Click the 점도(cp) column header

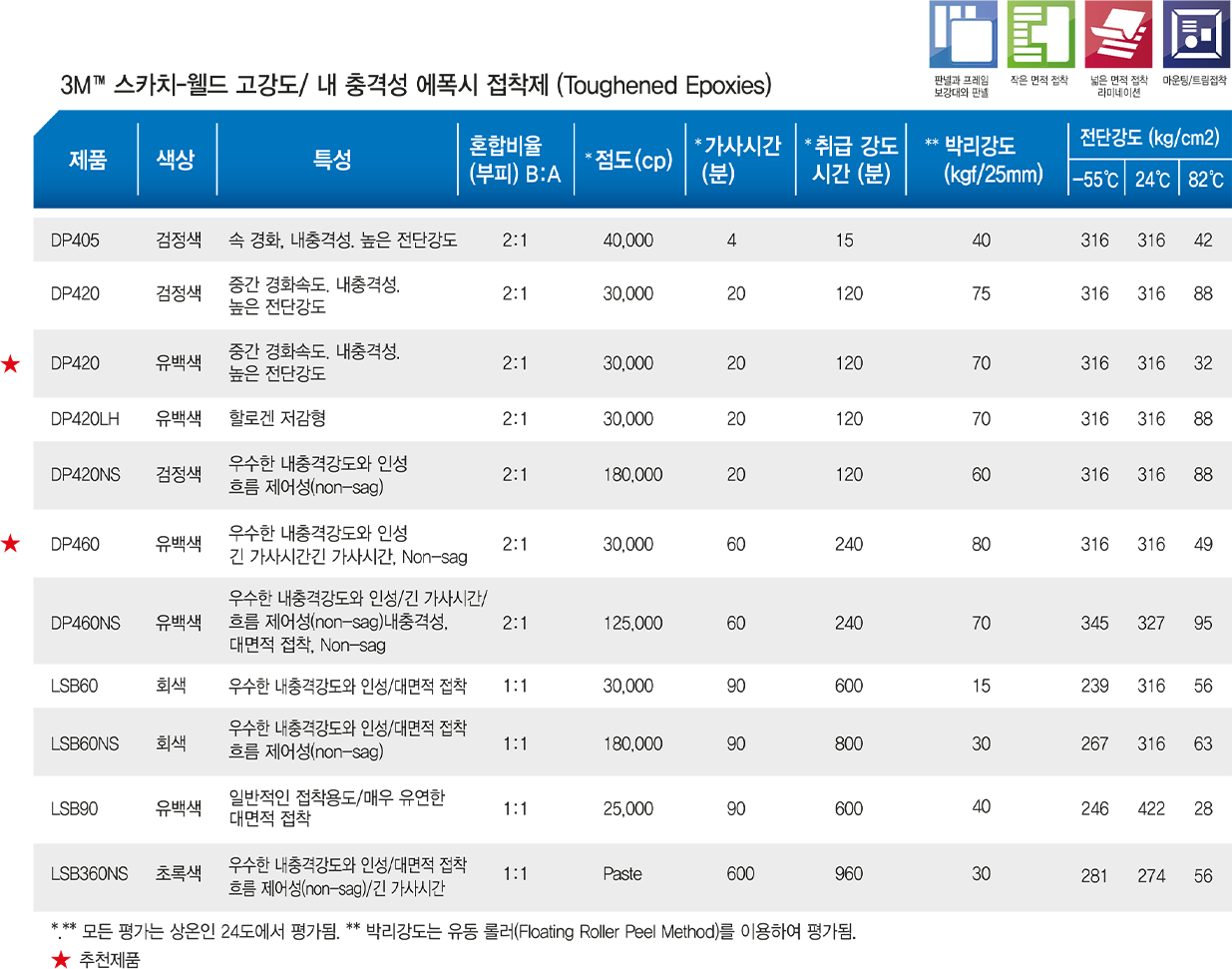pyautogui.click(x=629, y=160)
